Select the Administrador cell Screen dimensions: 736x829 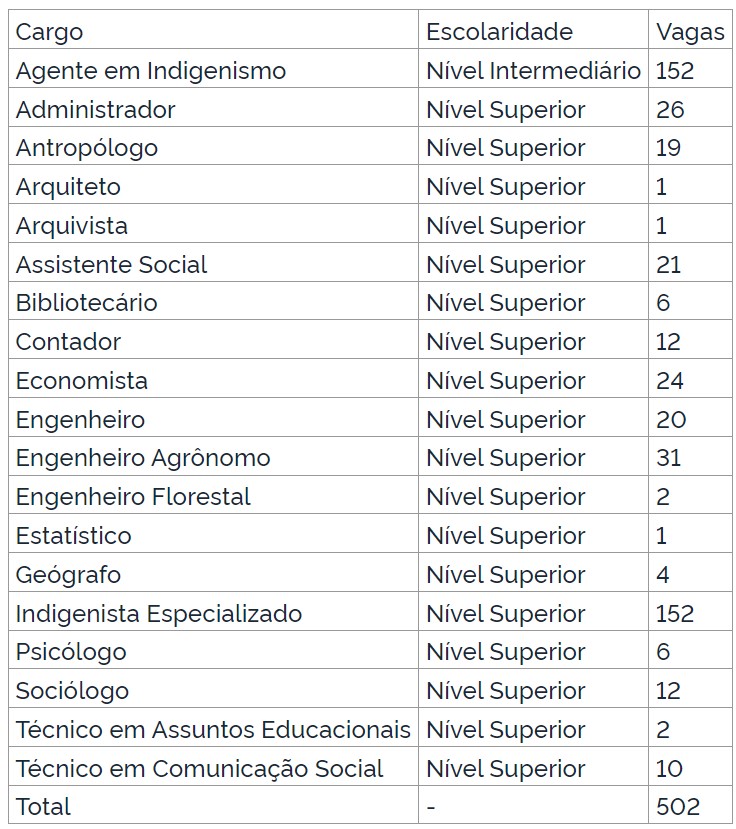point(96,110)
